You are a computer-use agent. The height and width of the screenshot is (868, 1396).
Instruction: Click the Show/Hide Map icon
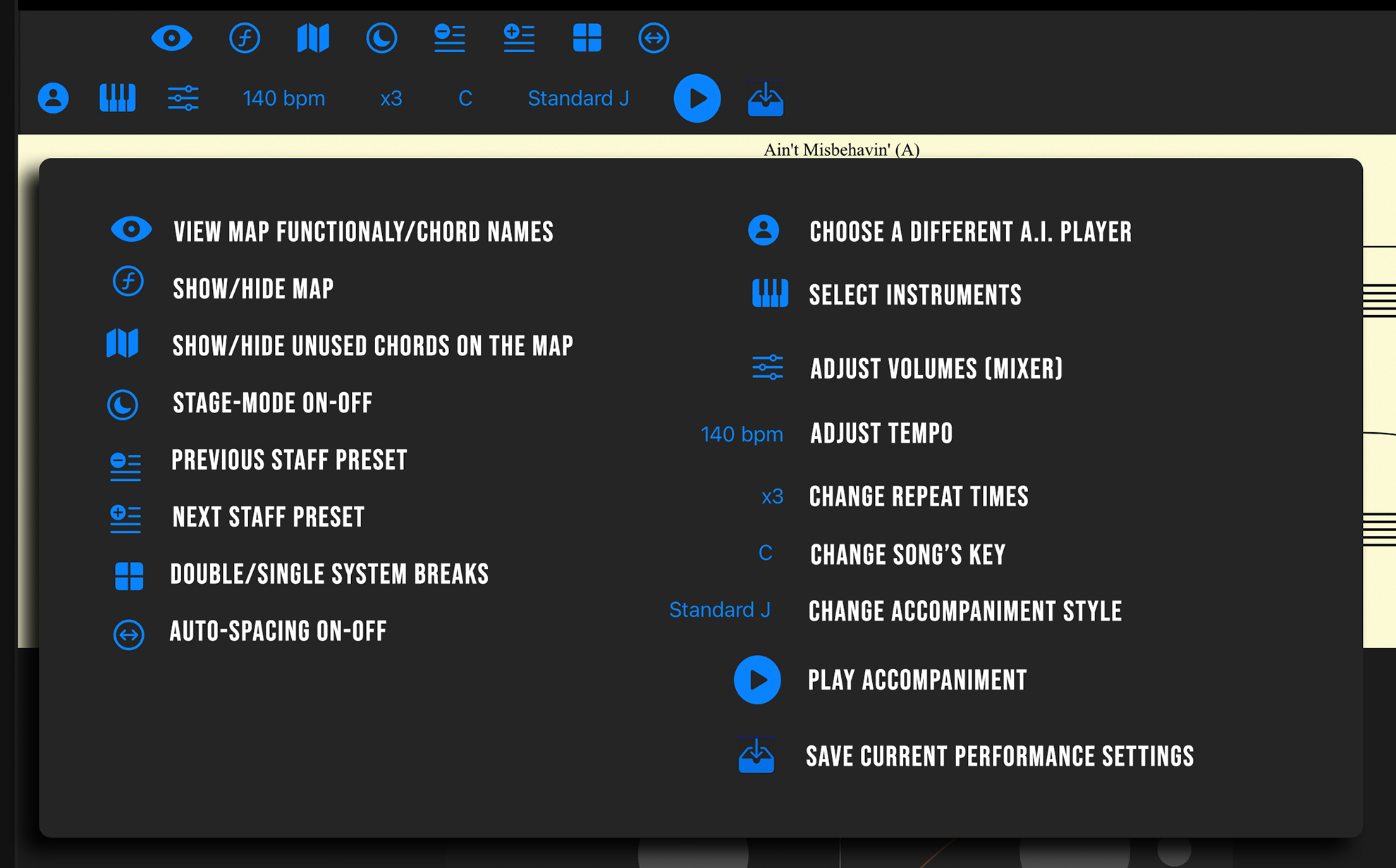pos(128,282)
